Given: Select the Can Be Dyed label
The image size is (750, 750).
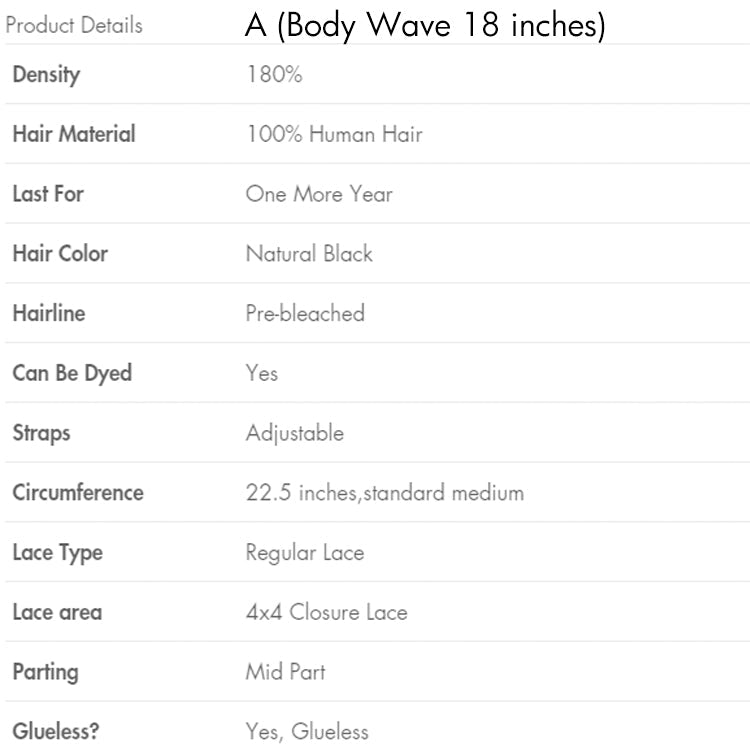Looking at the screenshot, I should pos(72,373).
